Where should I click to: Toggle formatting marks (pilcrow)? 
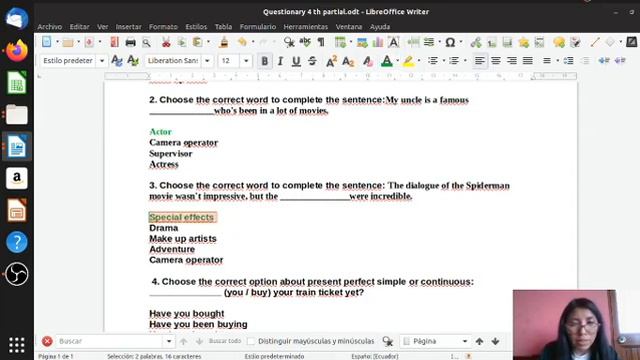321,42
